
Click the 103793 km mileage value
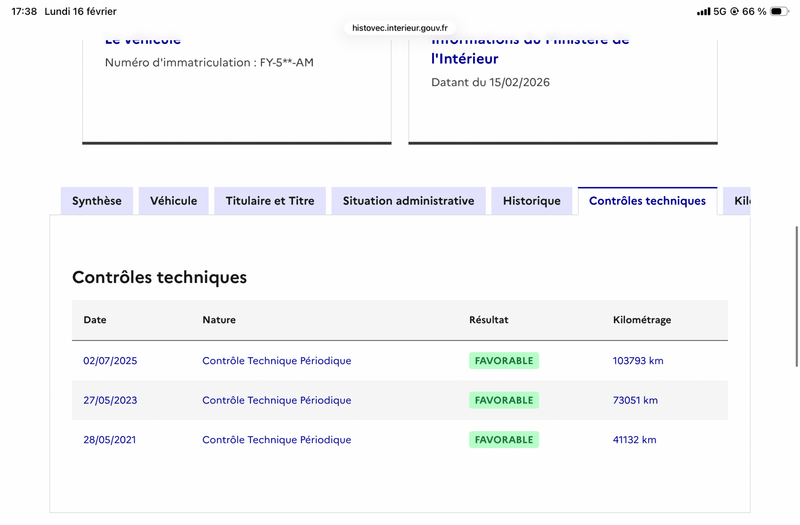coord(638,361)
